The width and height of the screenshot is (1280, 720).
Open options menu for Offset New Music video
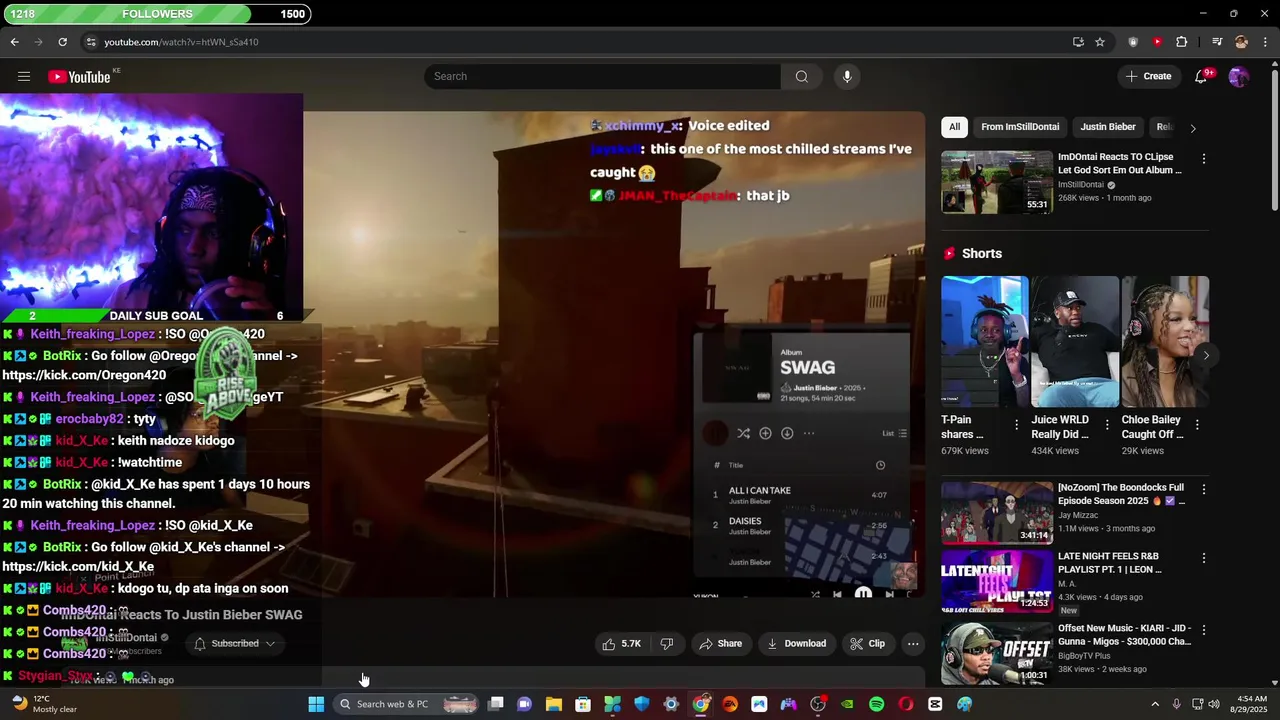point(1204,630)
